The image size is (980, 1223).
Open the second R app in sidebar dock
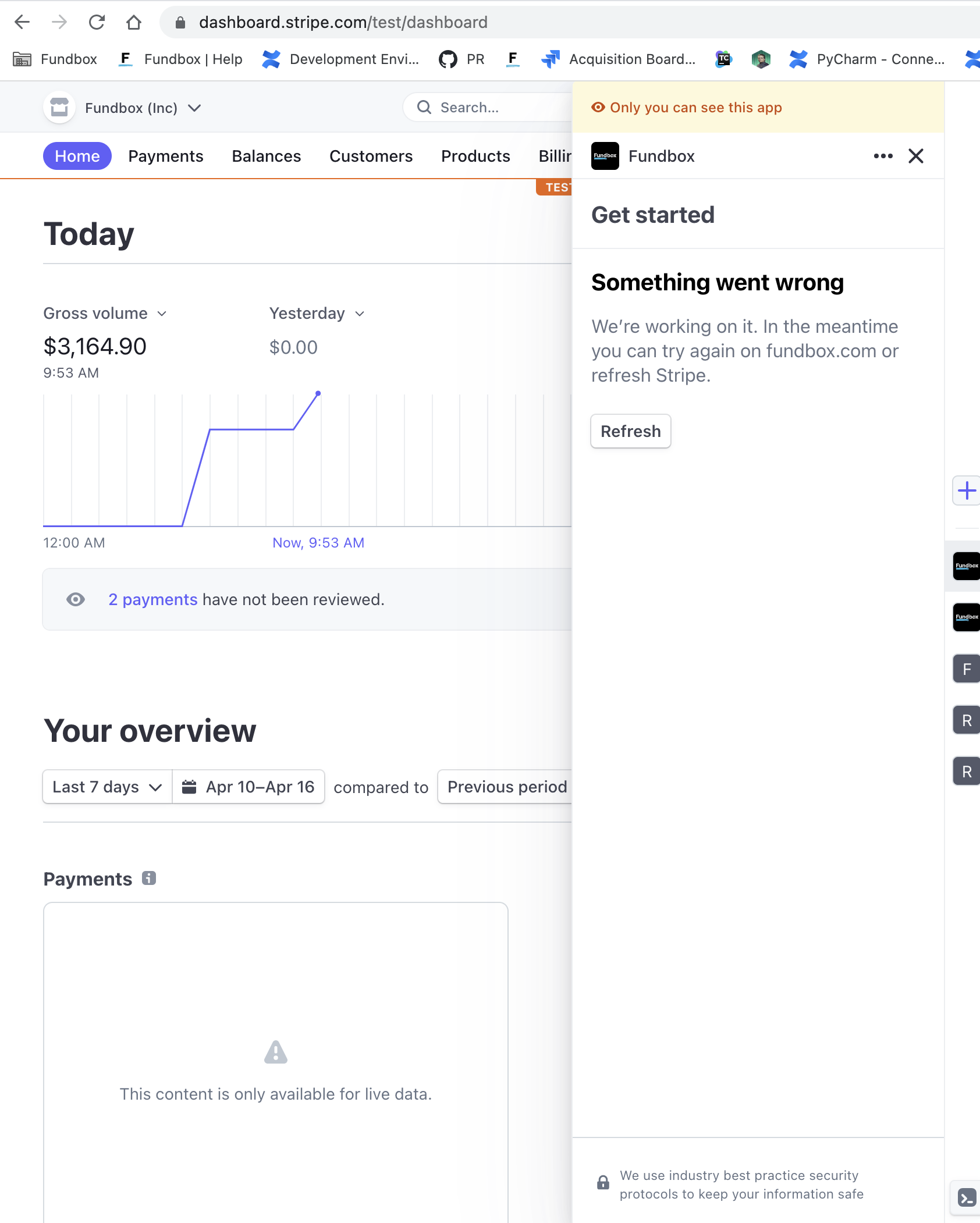pyautogui.click(x=967, y=772)
